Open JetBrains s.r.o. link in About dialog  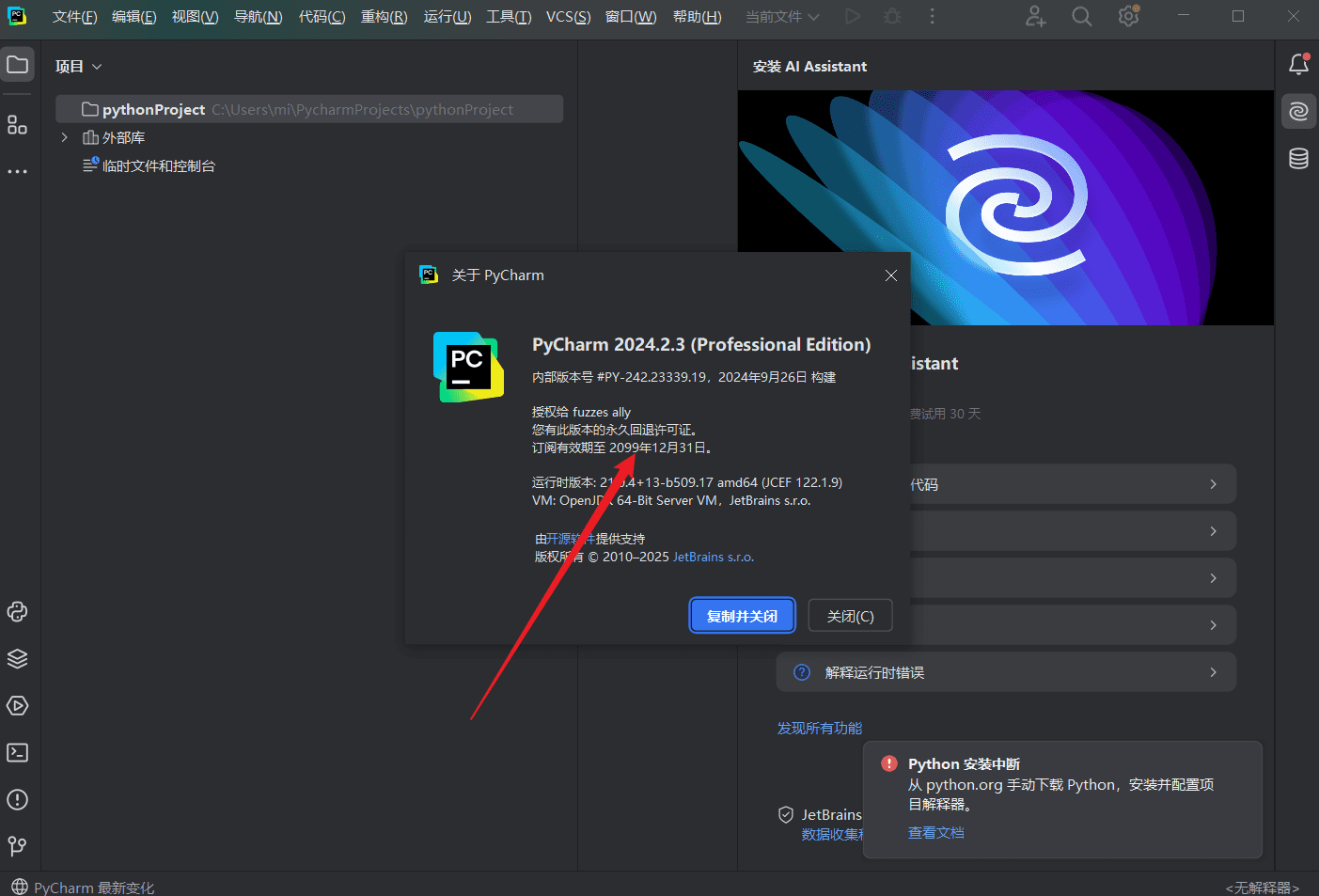714,557
